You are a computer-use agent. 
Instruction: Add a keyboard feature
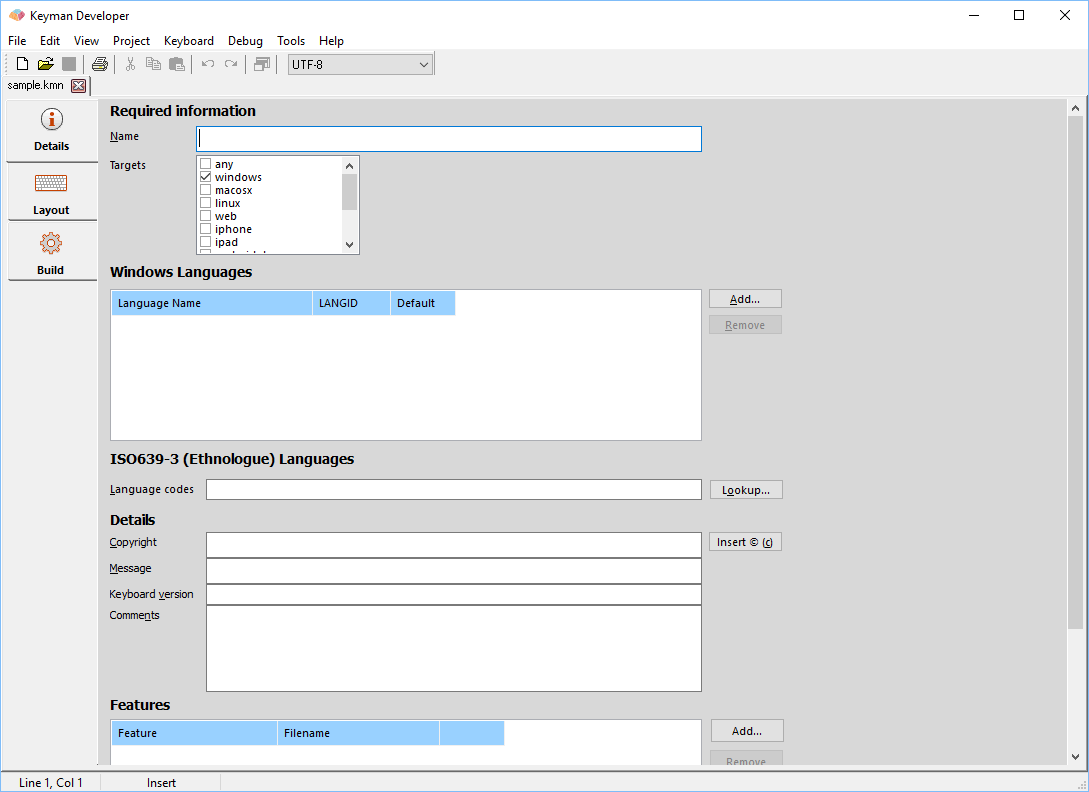(747, 731)
